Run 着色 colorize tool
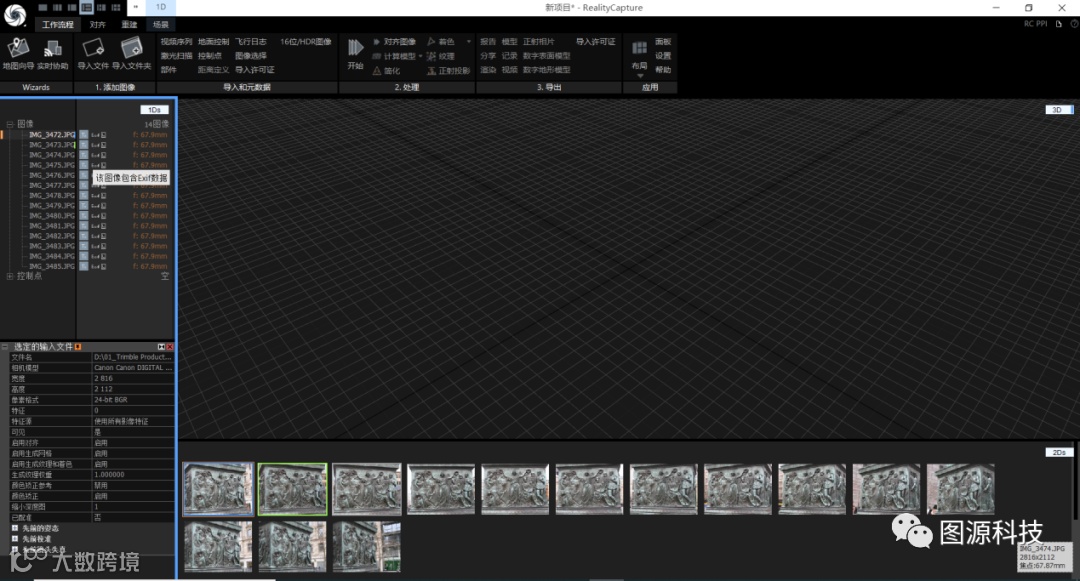Viewport: 1080px width, 581px height. click(x=441, y=42)
